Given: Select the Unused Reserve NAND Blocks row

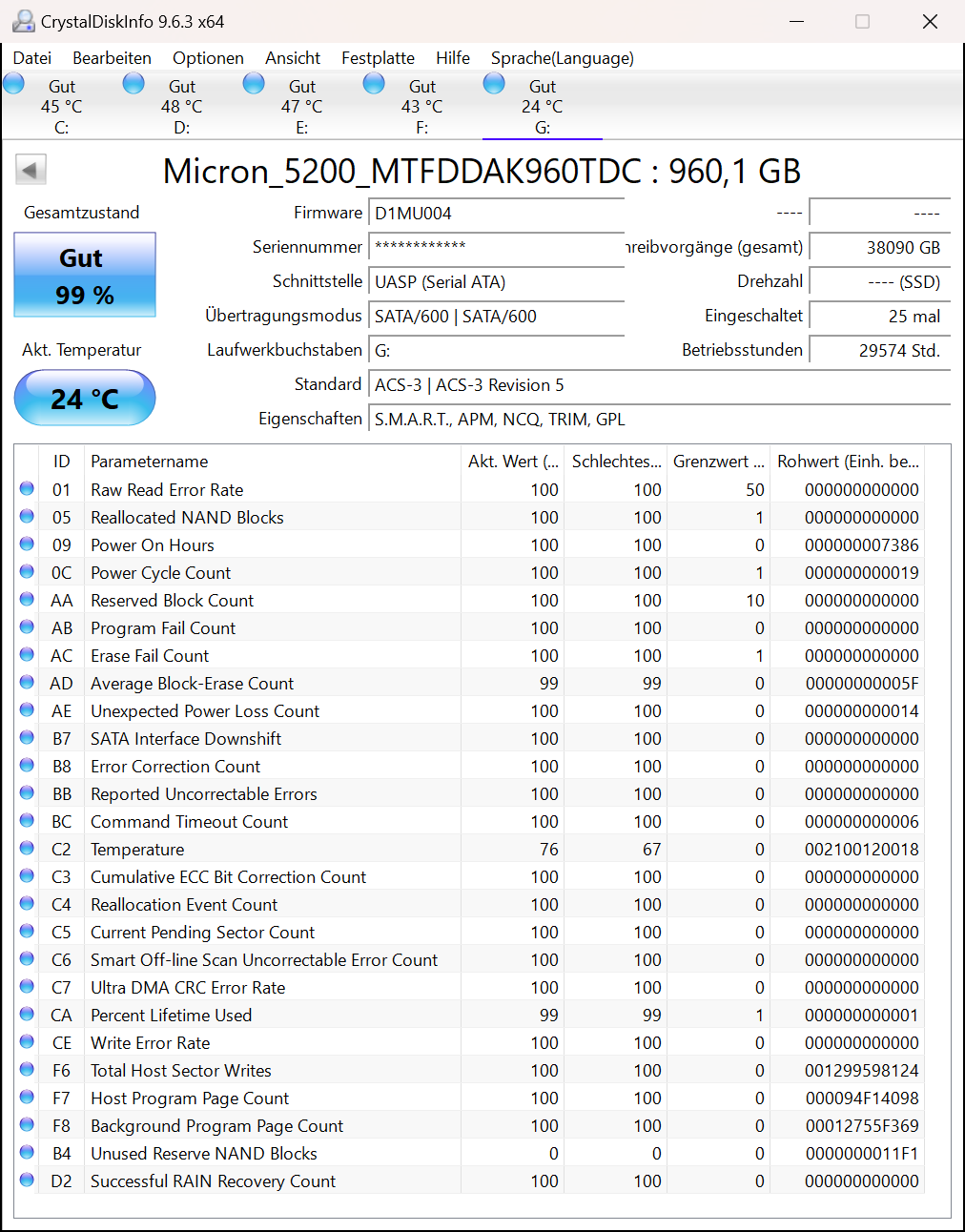Looking at the screenshot, I should tap(469, 1153).
